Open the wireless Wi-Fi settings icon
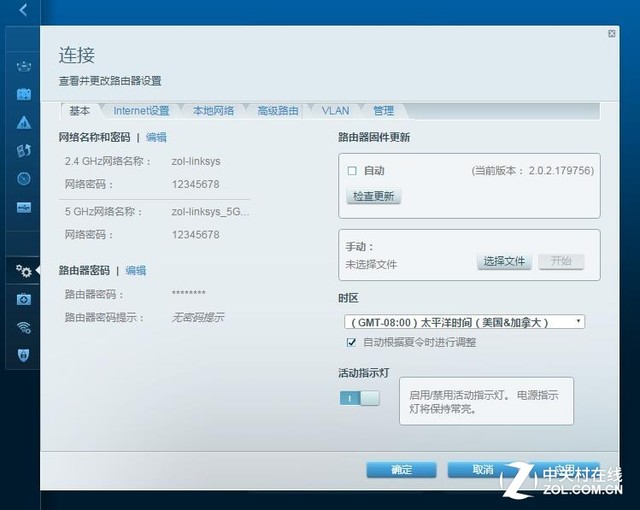This screenshot has width=640, height=510. (x=24, y=327)
